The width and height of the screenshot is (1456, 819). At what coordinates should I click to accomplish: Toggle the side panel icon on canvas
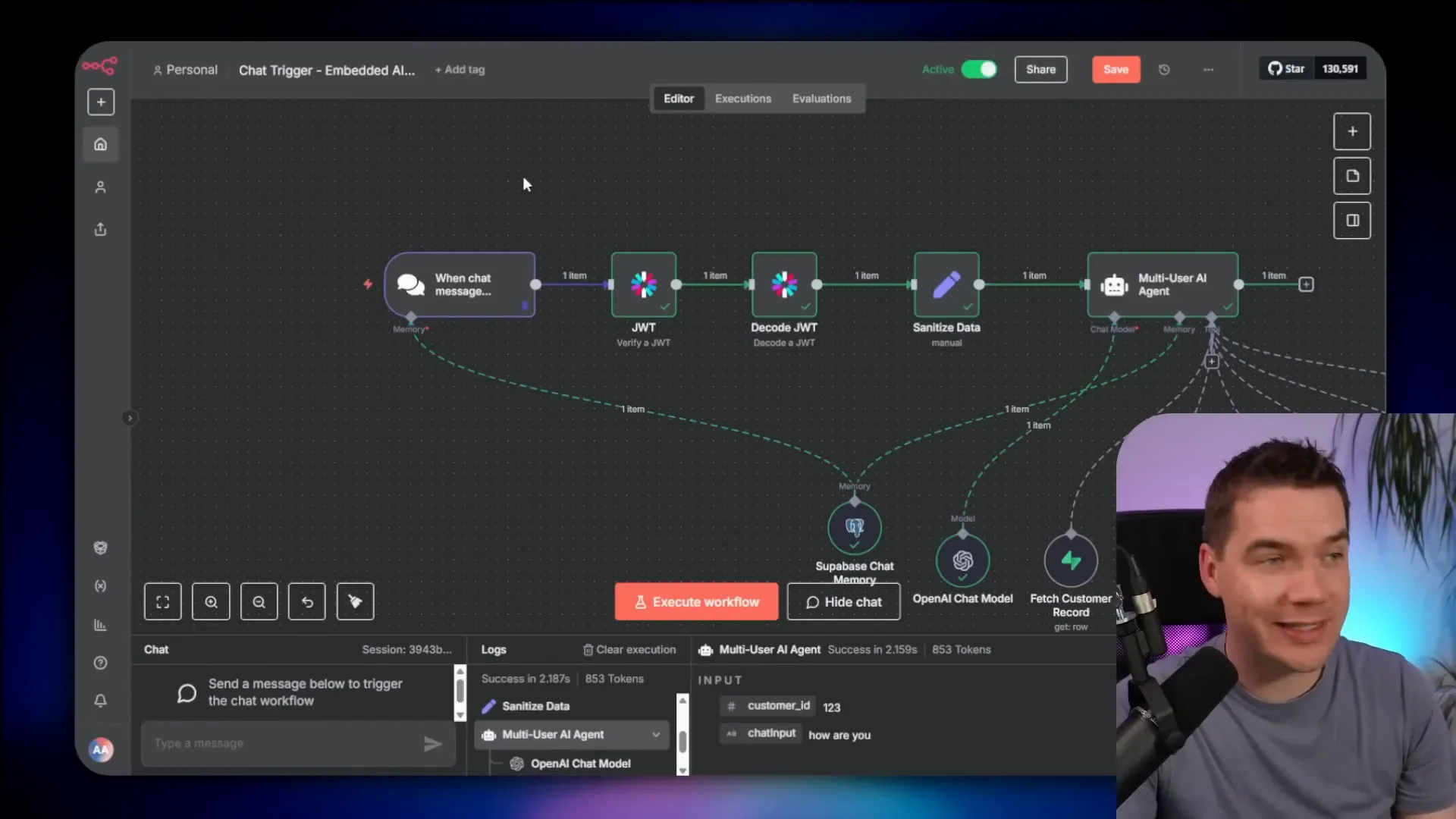(1352, 221)
